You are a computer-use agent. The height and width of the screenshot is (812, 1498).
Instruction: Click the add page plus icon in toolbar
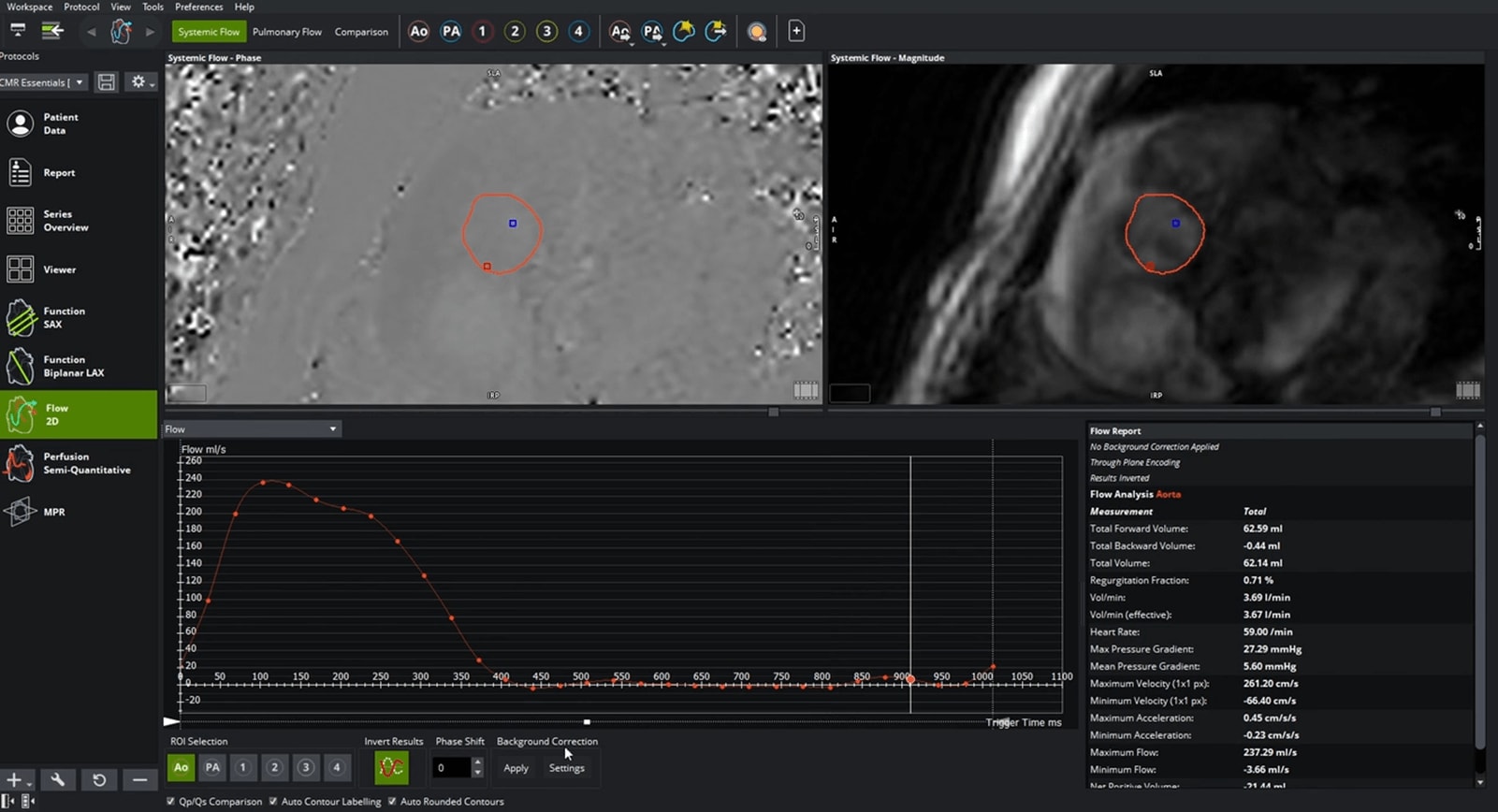(796, 32)
